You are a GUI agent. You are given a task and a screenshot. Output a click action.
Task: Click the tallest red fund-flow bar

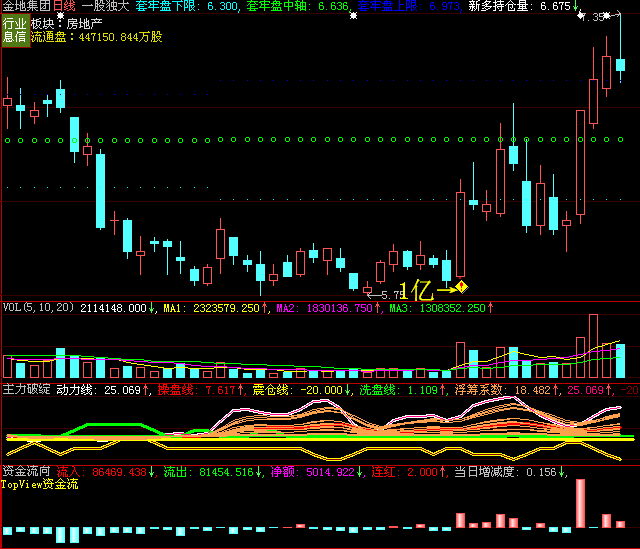click(579, 503)
